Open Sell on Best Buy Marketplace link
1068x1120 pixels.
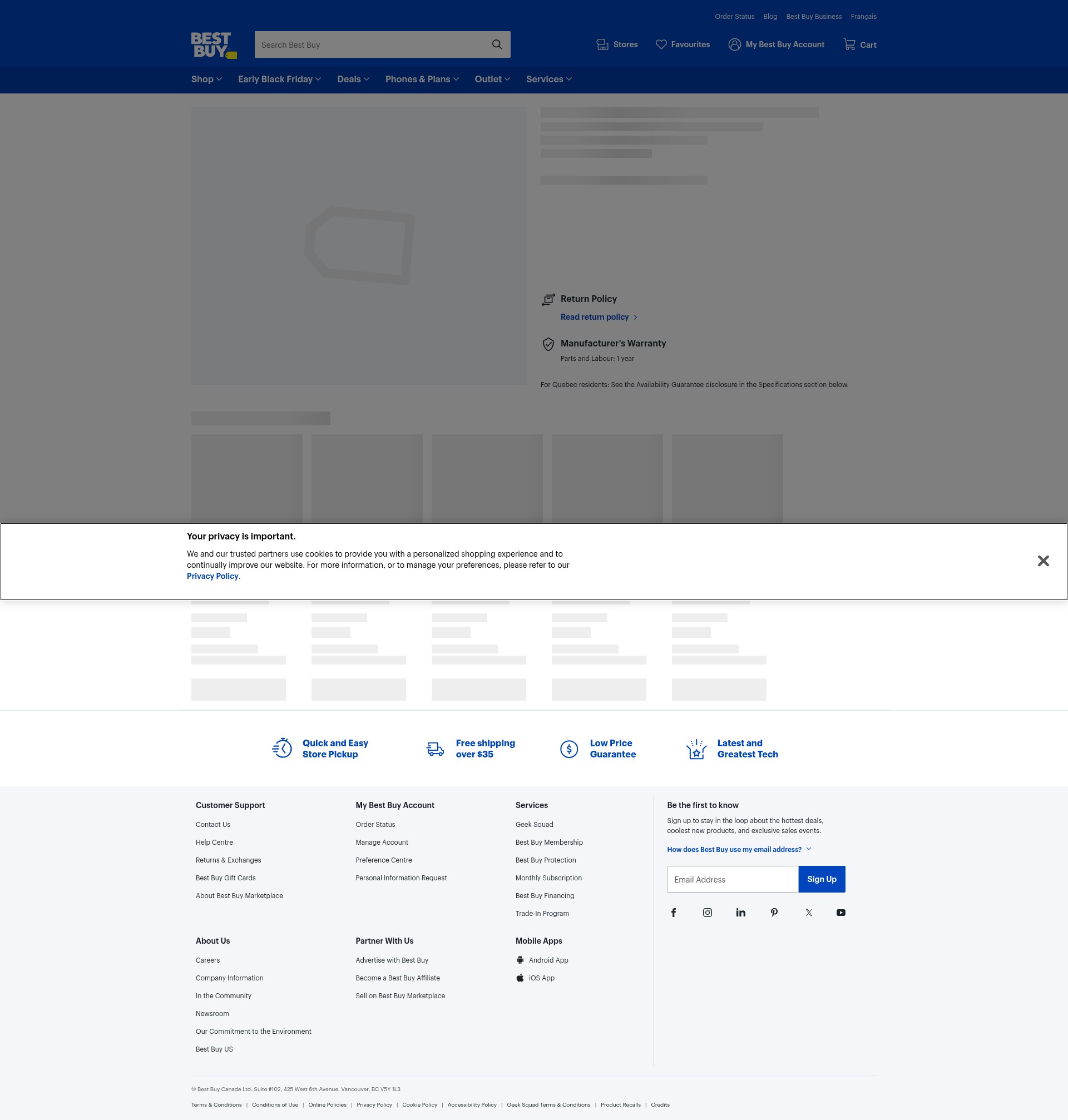tap(400, 996)
